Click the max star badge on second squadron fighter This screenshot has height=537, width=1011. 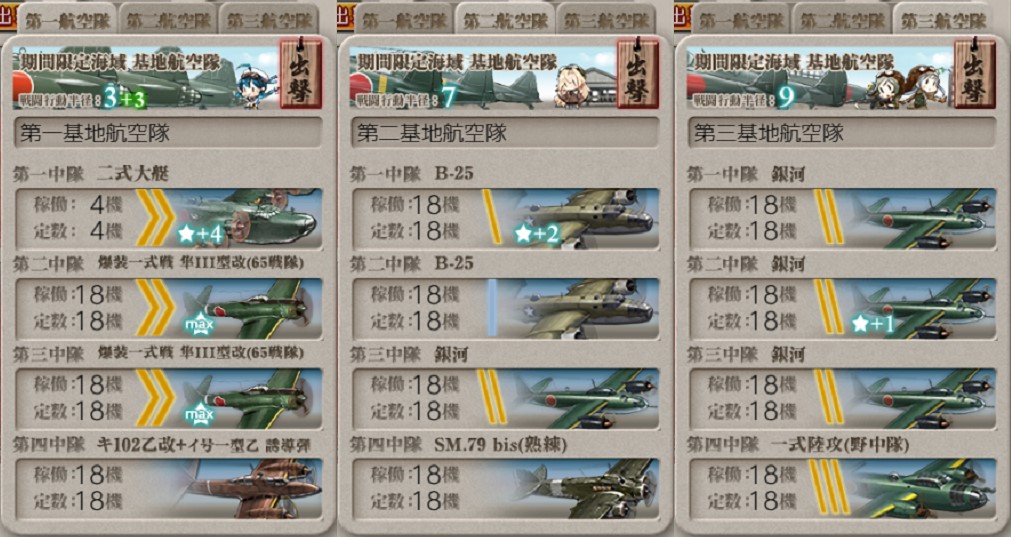click(199, 324)
